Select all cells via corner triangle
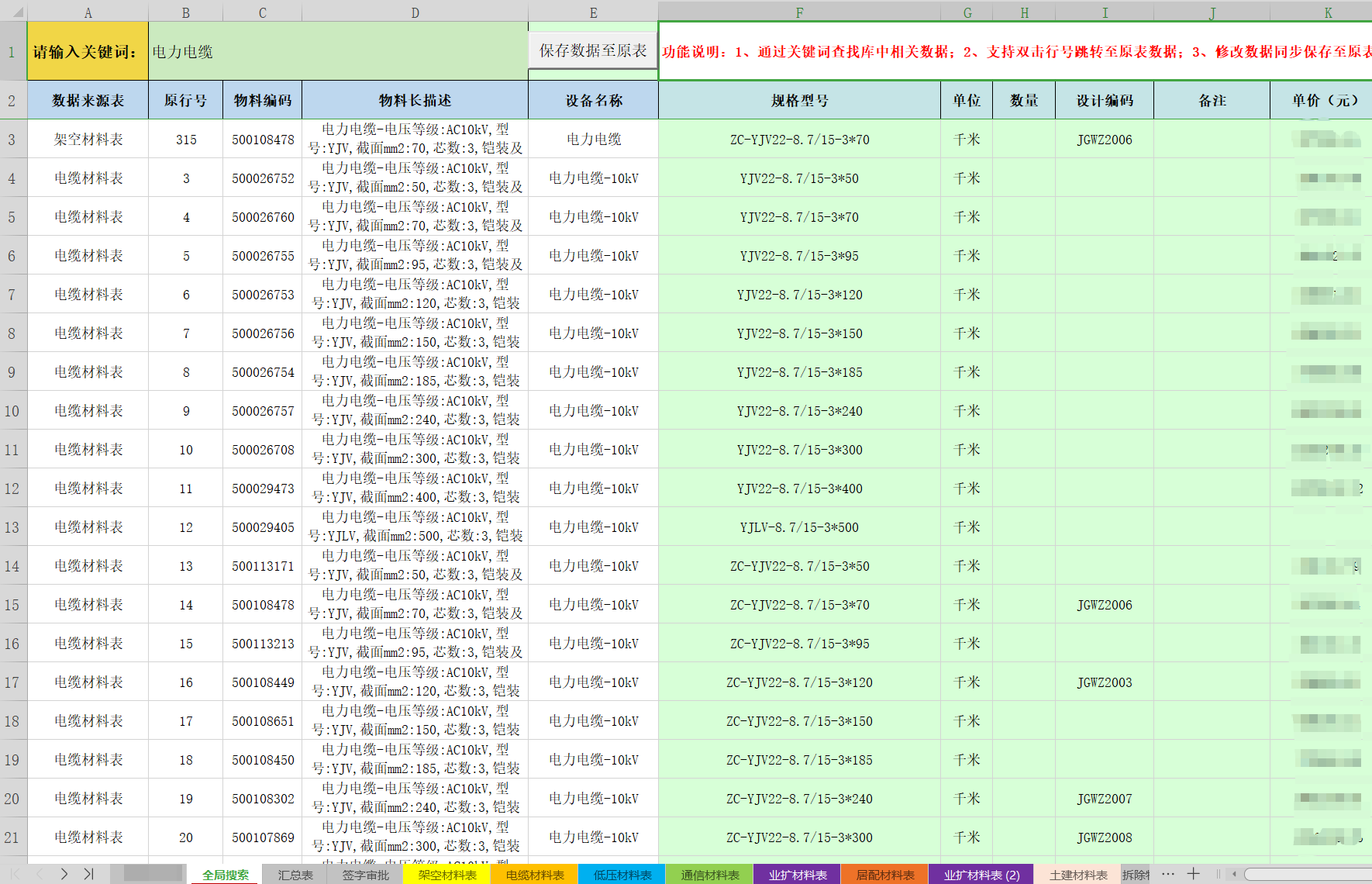This screenshot has height=884, width=1372. click(14, 12)
